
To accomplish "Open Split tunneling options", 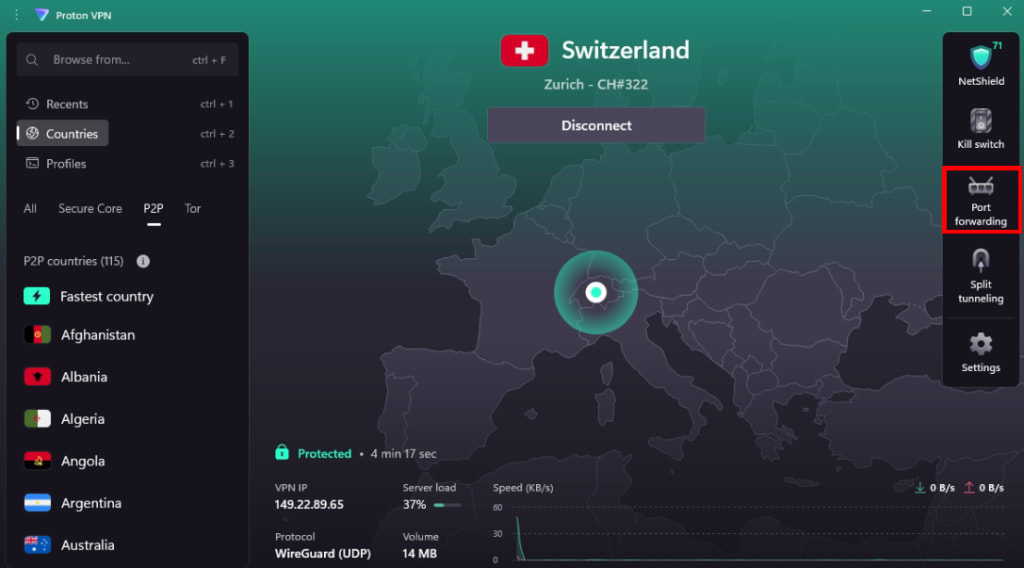I will [x=980, y=276].
